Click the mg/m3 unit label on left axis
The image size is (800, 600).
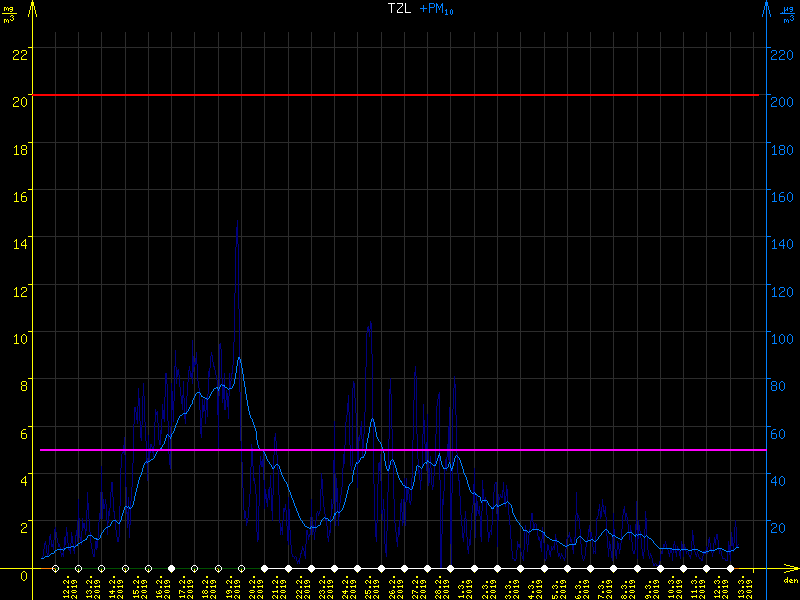tap(10, 14)
